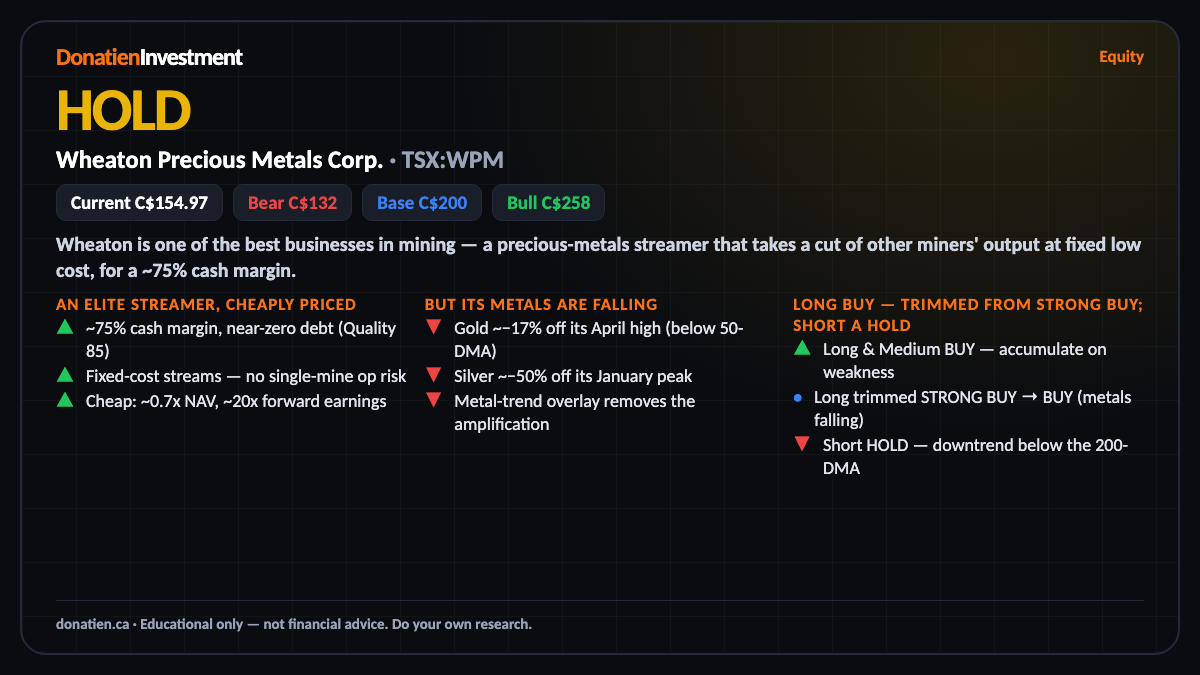Screen dimensions: 1200x675
Task: Click red down triangle next to Silver ~−50%
Action: point(433,376)
